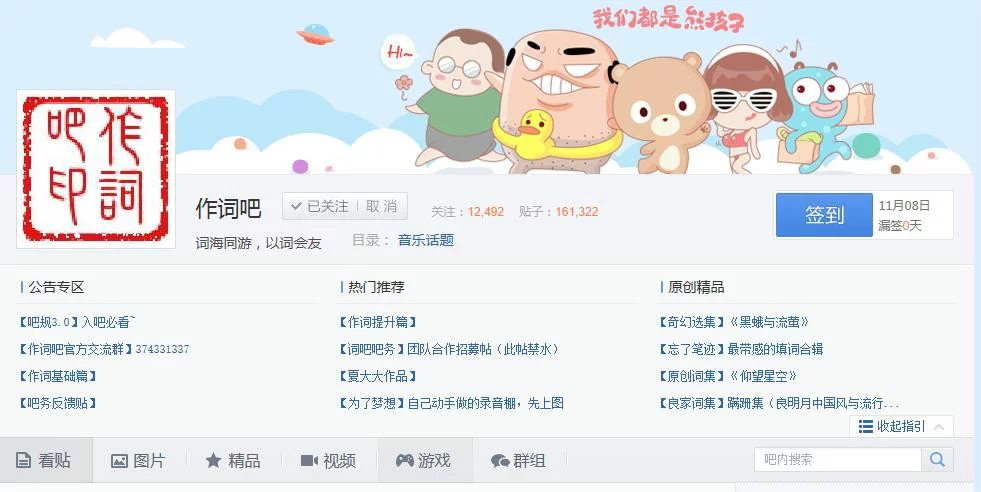Click the 群组 chat bubbles icon
Image resolution: width=981 pixels, height=492 pixels.
[500, 461]
